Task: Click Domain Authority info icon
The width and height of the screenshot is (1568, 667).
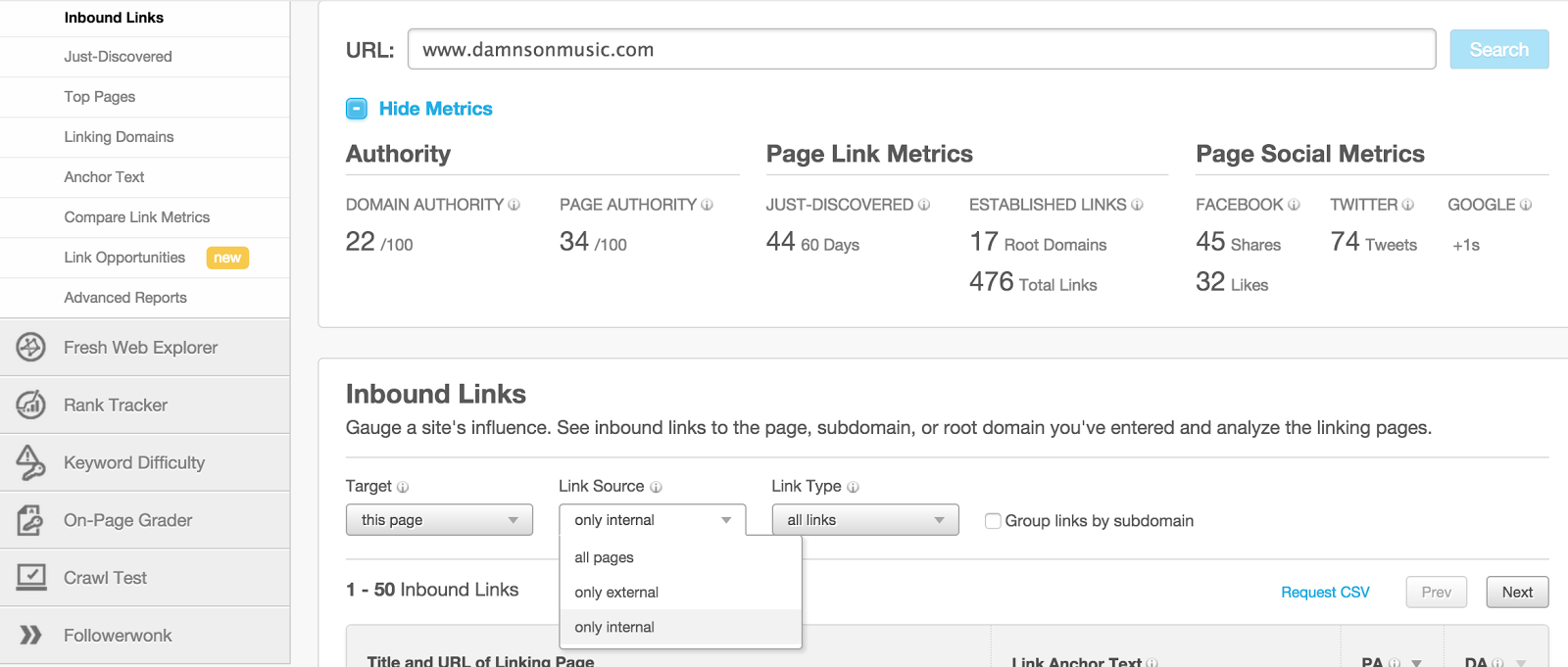Action: click(x=514, y=205)
